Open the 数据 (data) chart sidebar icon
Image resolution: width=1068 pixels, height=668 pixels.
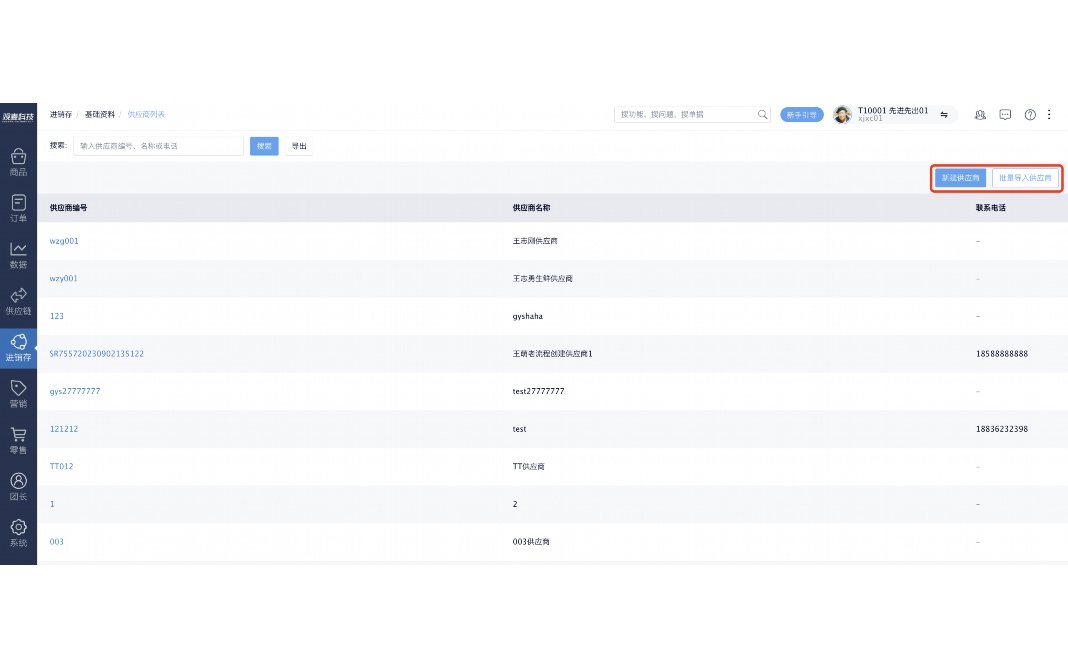[x=18, y=255]
